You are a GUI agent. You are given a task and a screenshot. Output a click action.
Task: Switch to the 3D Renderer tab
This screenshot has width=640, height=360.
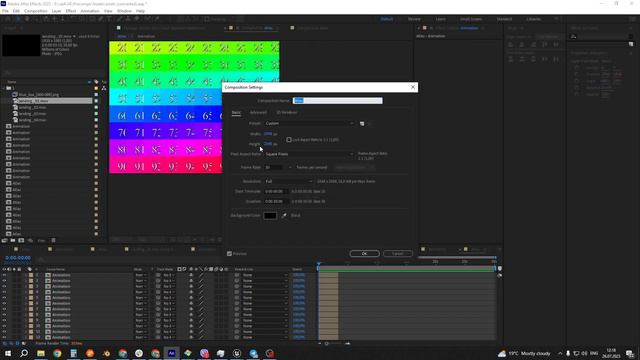pos(287,112)
